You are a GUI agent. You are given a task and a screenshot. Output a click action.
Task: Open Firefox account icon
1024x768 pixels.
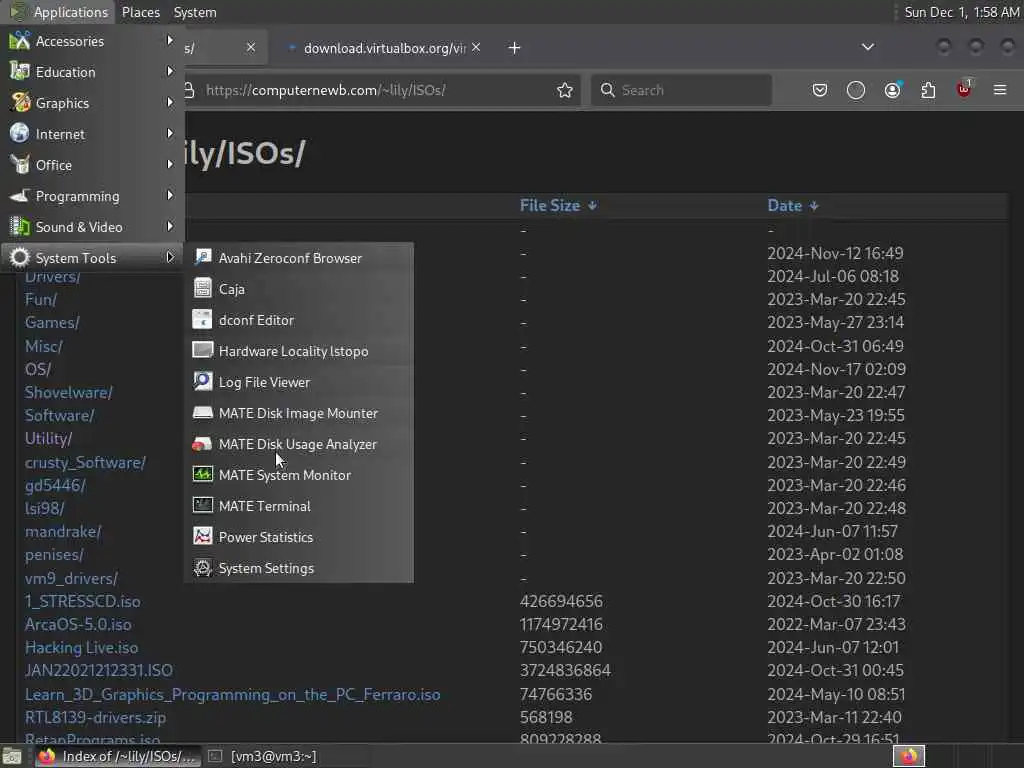coord(892,90)
